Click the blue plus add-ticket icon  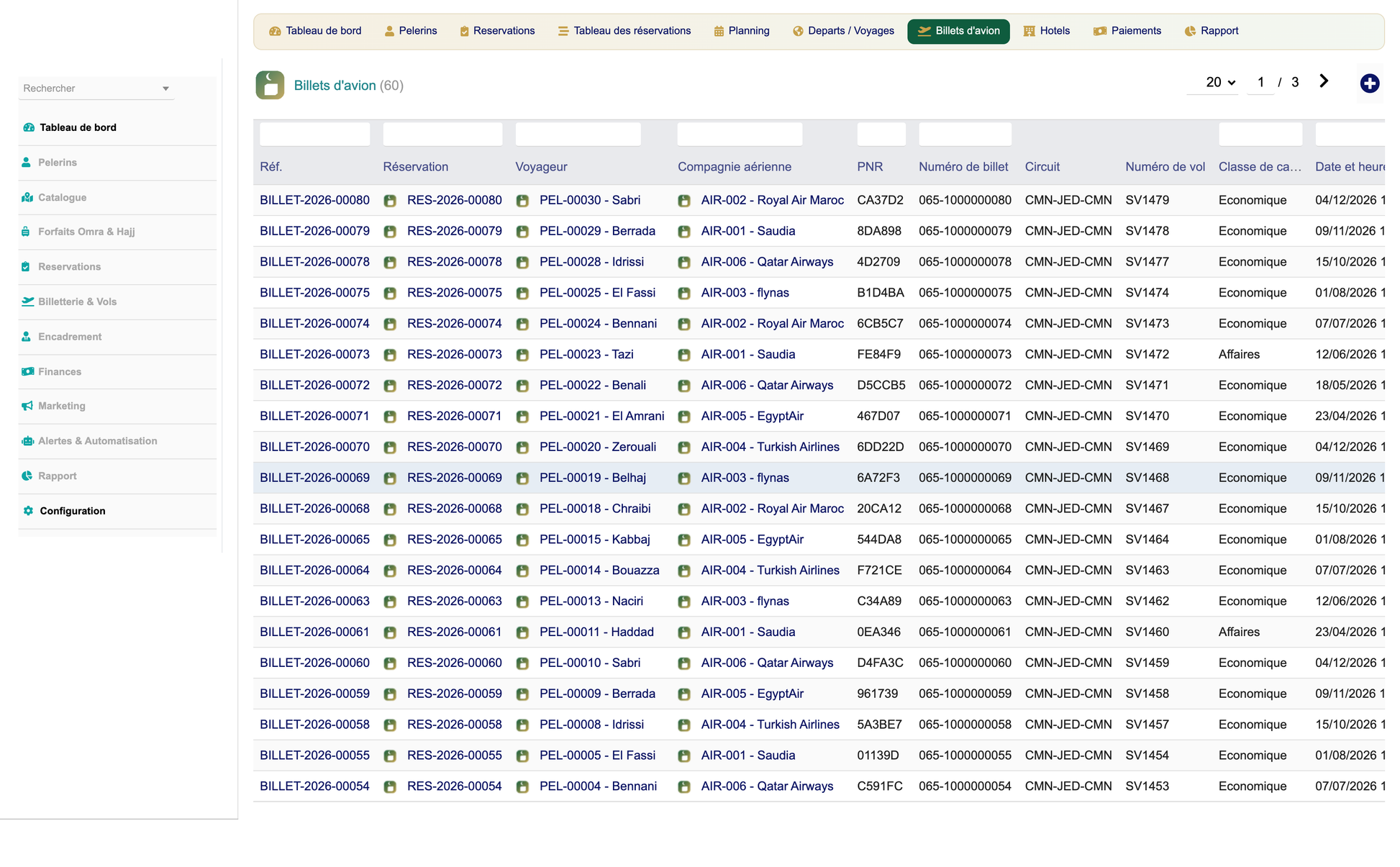pos(1369,83)
